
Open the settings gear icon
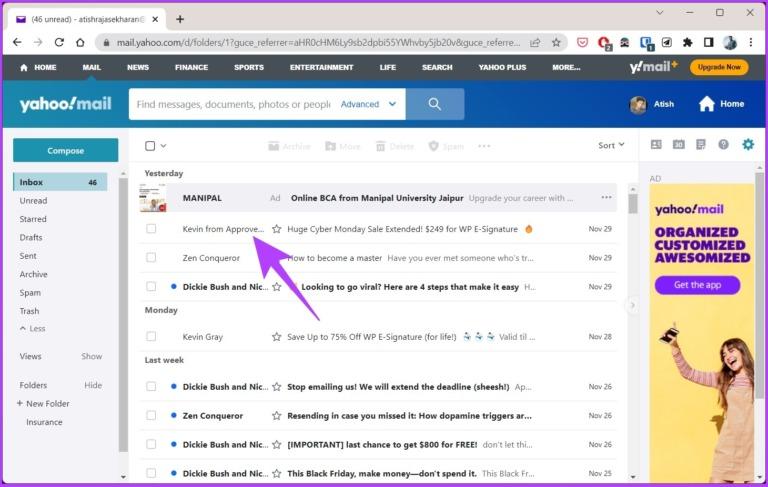click(748, 145)
